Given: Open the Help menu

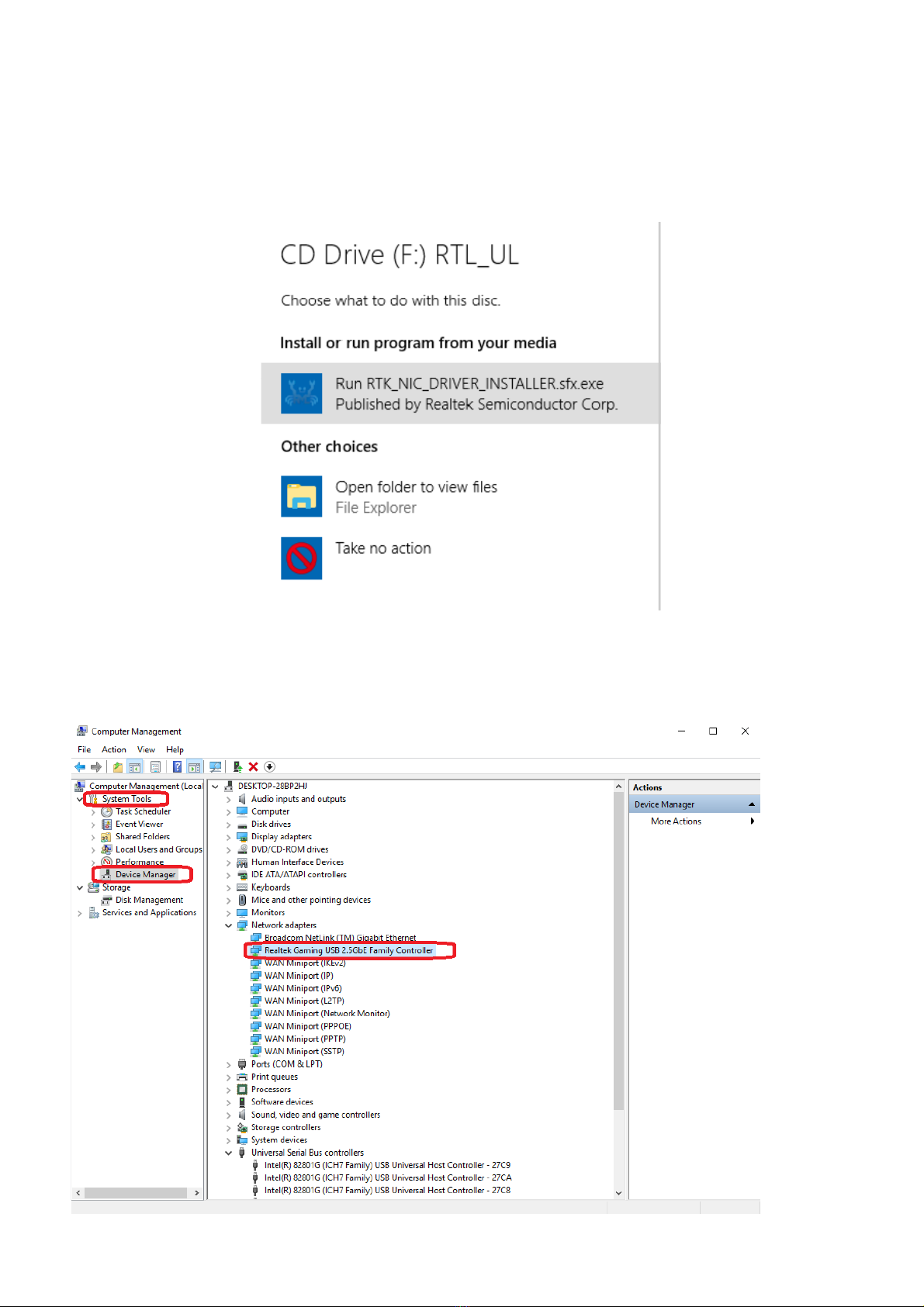Looking at the screenshot, I should [175, 749].
